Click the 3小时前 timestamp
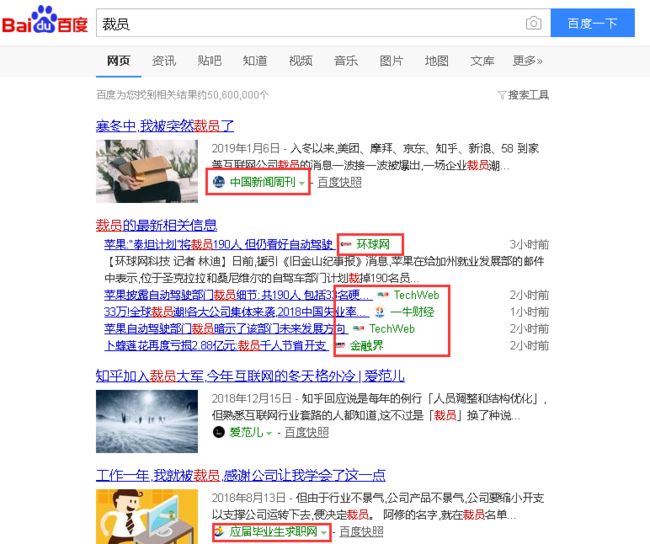This screenshot has width=650, height=544. coord(529,245)
